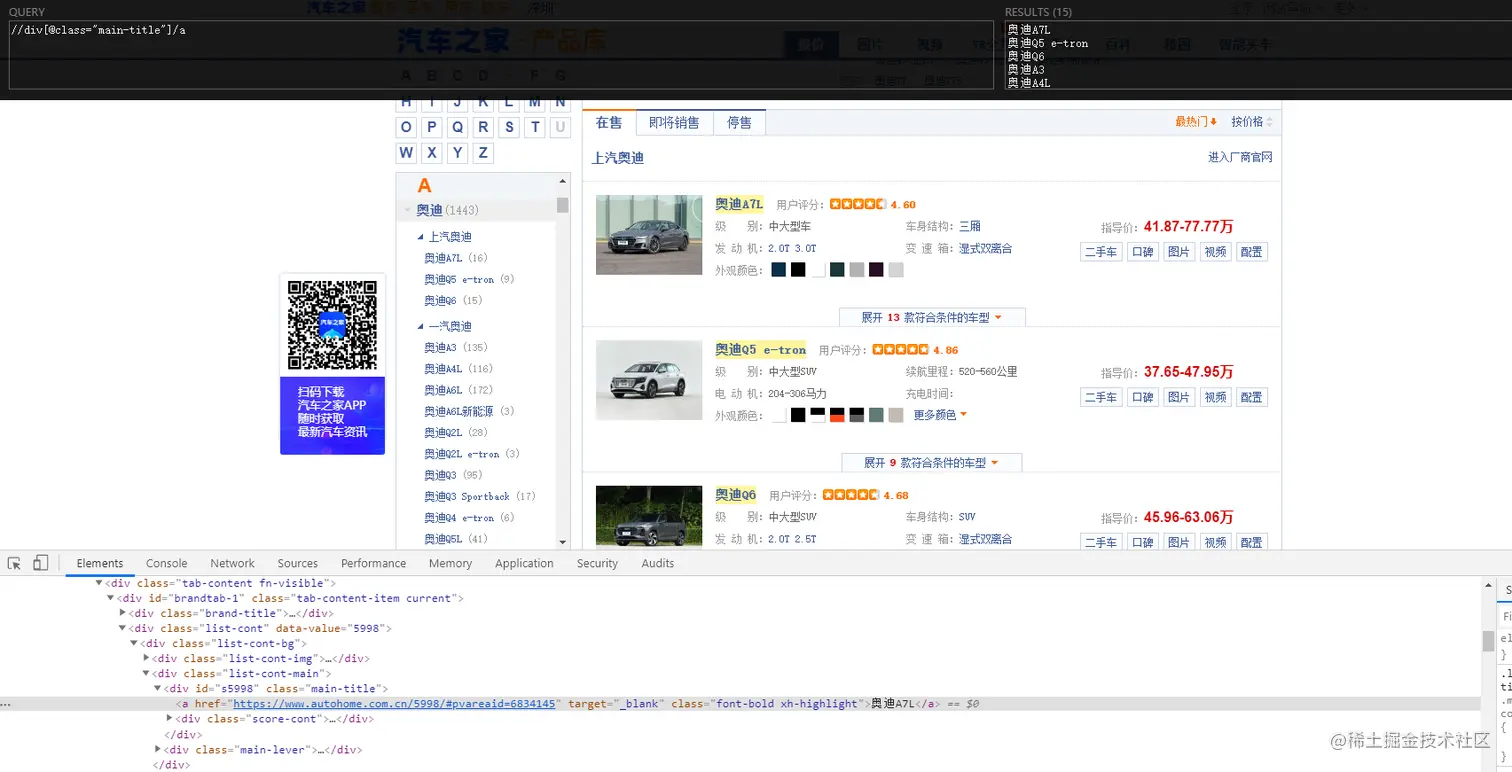This screenshot has height=772, width=1512.
Task: Collapse the 一汽奥迪 group in the sidebar
Action: click(x=421, y=327)
